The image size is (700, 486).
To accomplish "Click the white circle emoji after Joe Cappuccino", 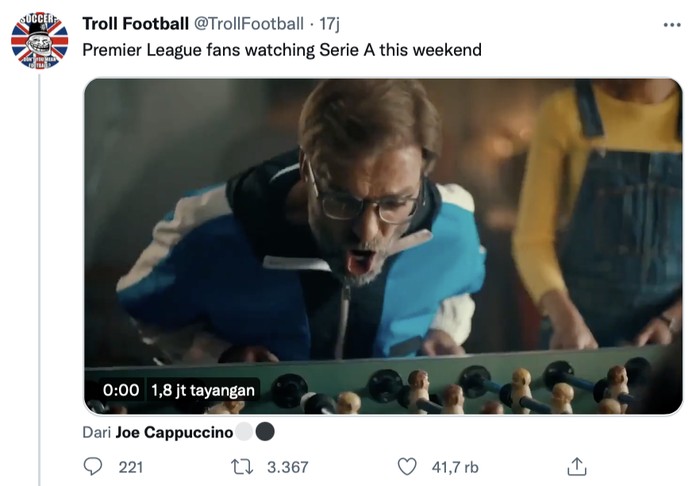I will tap(244, 433).
